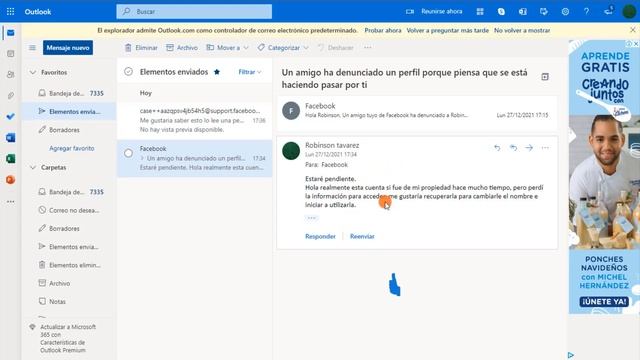Select the Facebook message checkbox circle

click(129, 153)
